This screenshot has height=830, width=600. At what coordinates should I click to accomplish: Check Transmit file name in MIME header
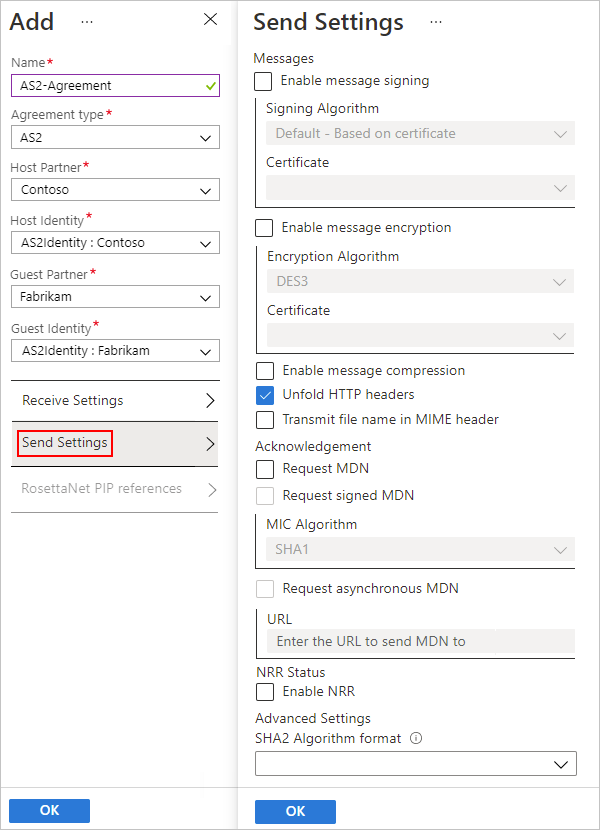265,420
